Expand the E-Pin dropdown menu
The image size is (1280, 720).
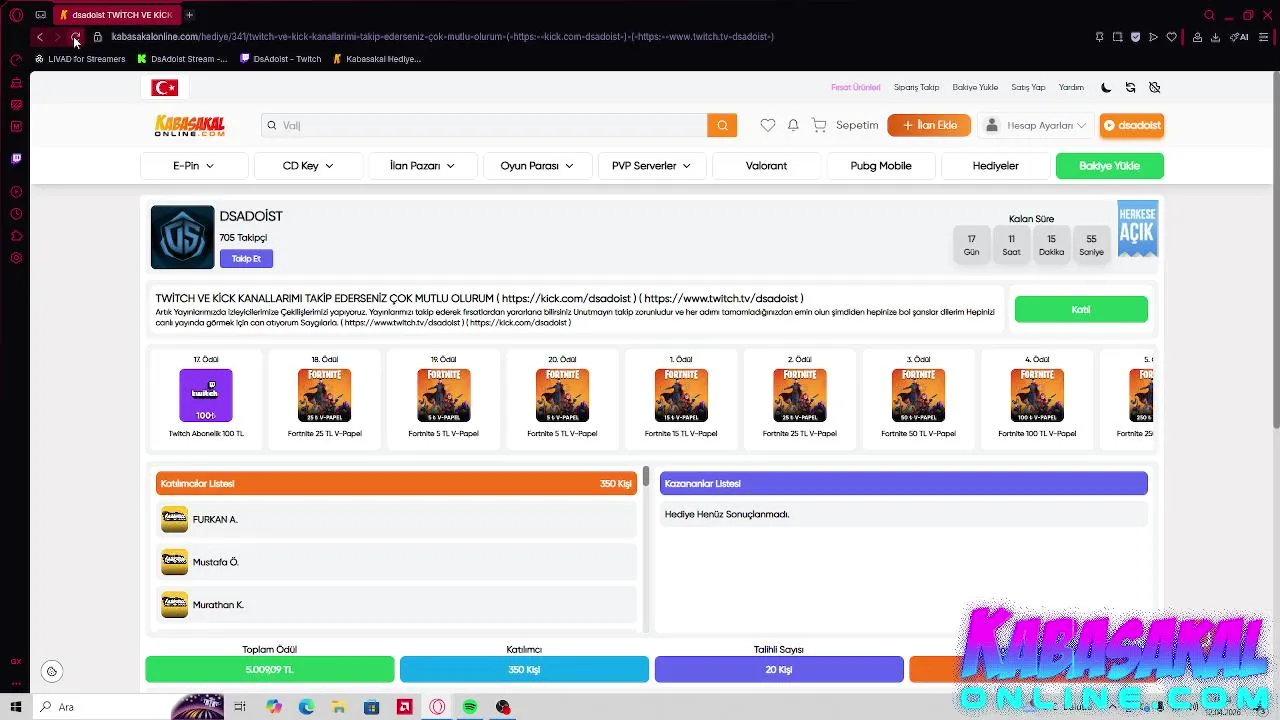(193, 166)
